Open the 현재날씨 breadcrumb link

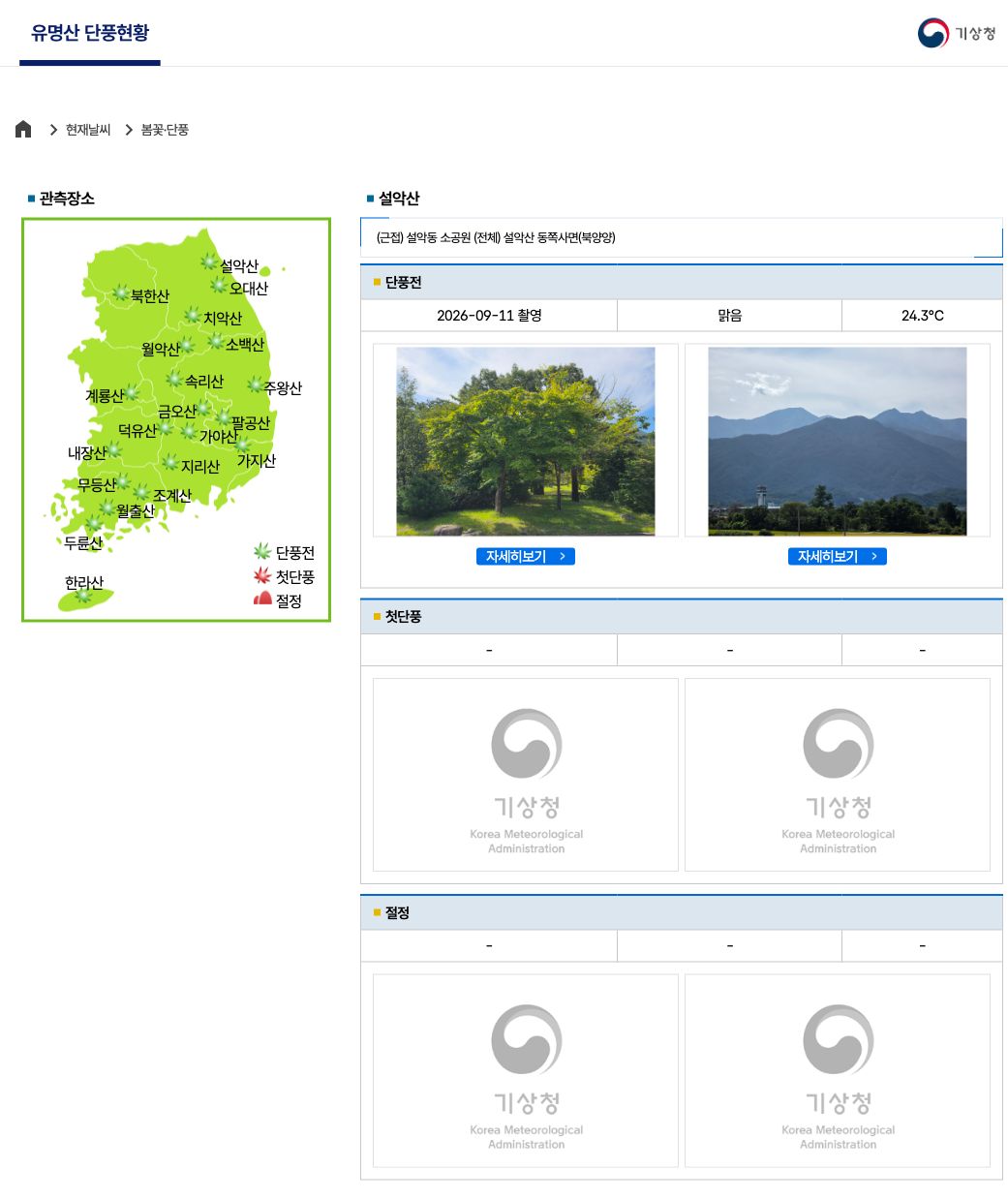88,130
